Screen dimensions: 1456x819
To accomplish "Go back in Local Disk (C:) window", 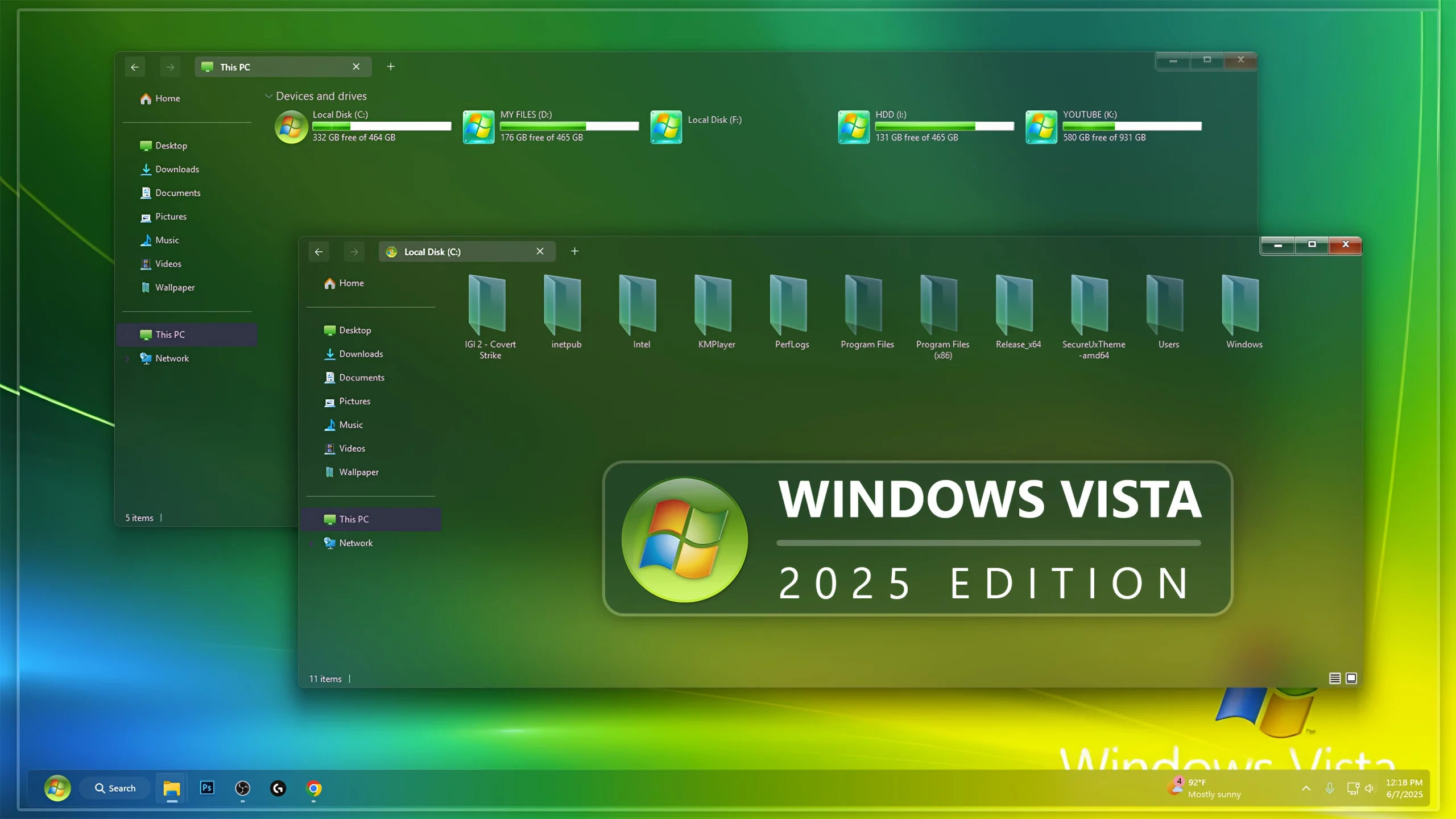I will click(318, 252).
